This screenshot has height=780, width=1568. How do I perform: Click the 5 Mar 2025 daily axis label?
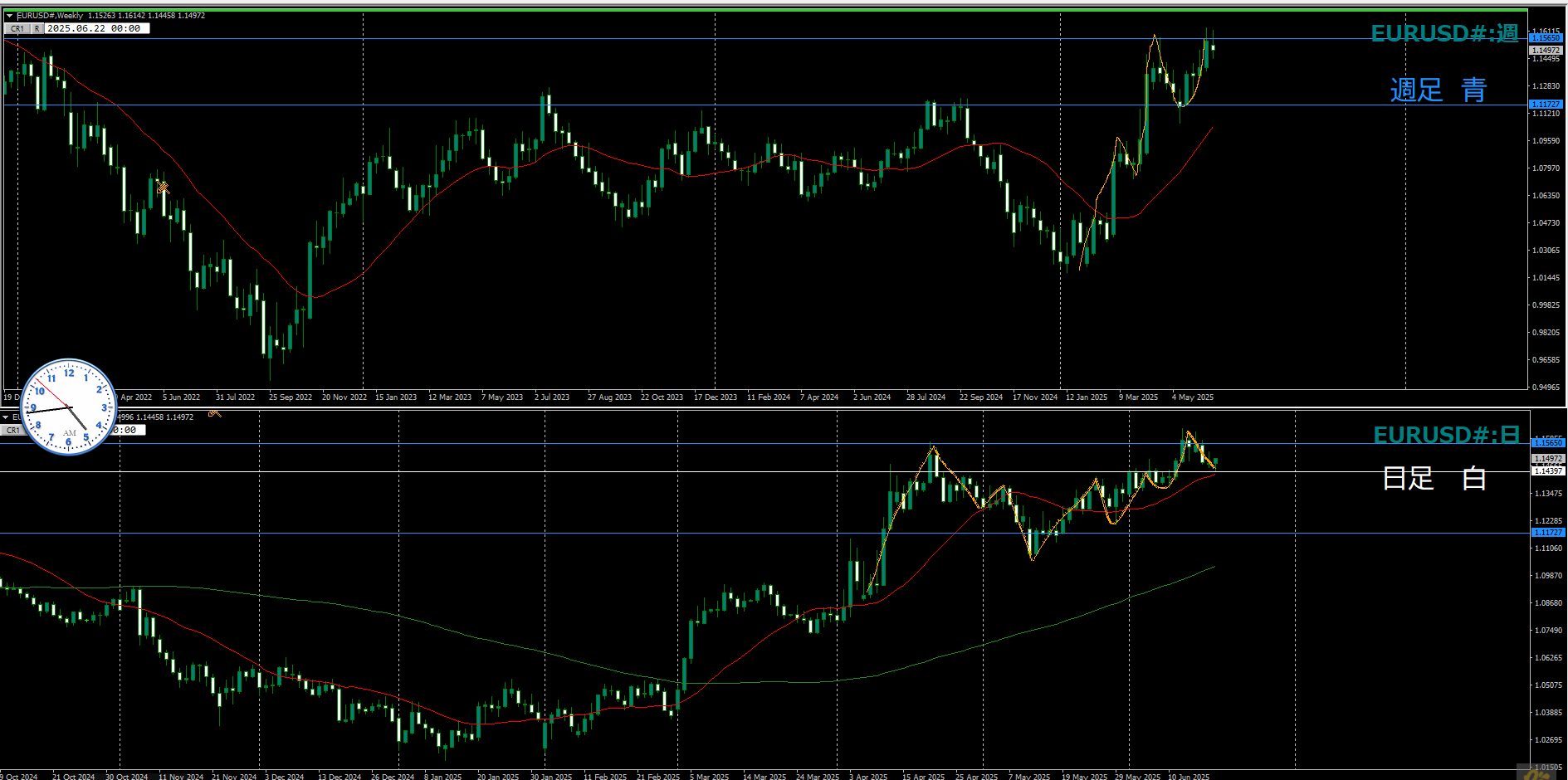(709, 777)
